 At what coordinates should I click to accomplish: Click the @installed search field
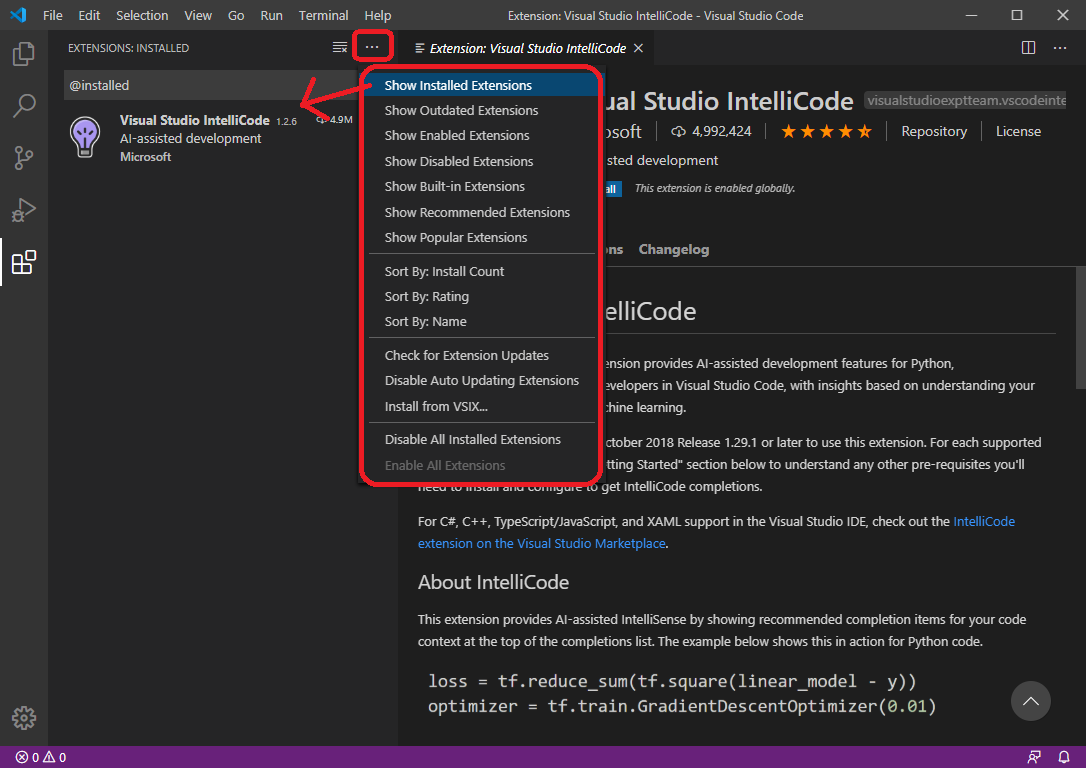211,85
